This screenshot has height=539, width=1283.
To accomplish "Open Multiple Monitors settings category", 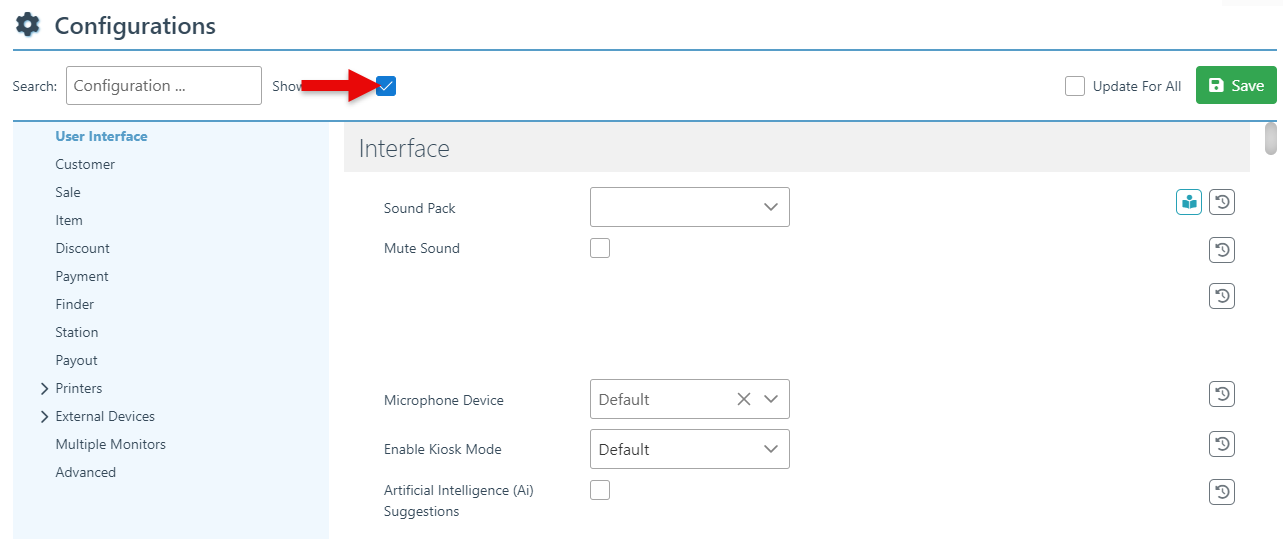I will pyautogui.click(x=110, y=444).
